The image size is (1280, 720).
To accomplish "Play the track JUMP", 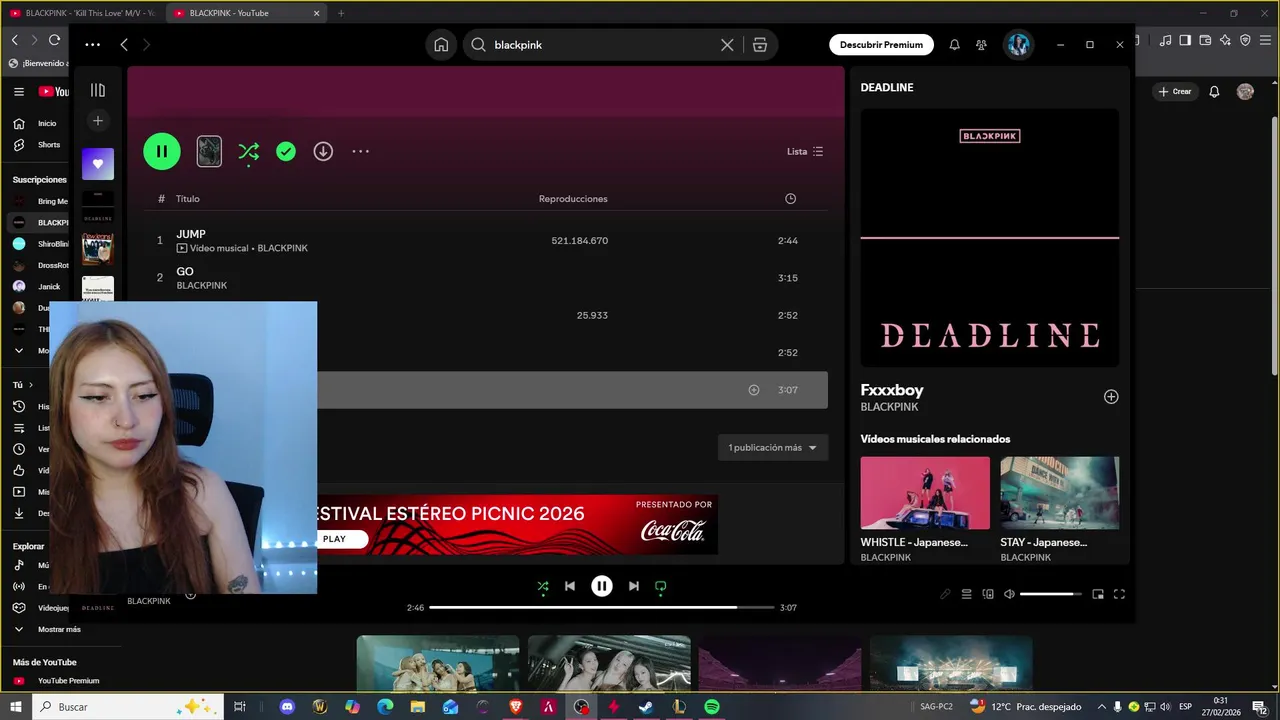I will pos(191,234).
